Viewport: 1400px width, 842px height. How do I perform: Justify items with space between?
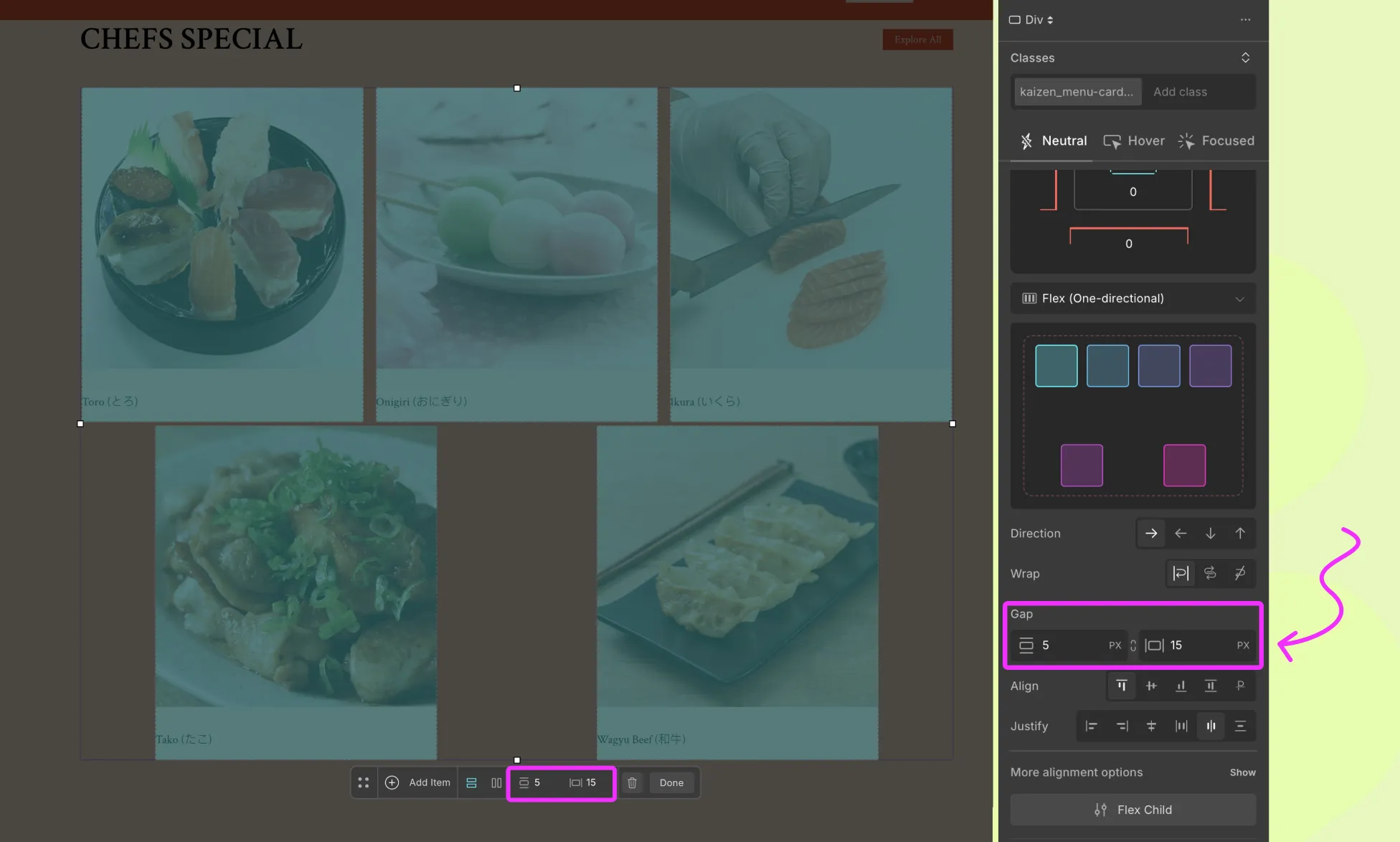pyautogui.click(x=1181, y=726)
